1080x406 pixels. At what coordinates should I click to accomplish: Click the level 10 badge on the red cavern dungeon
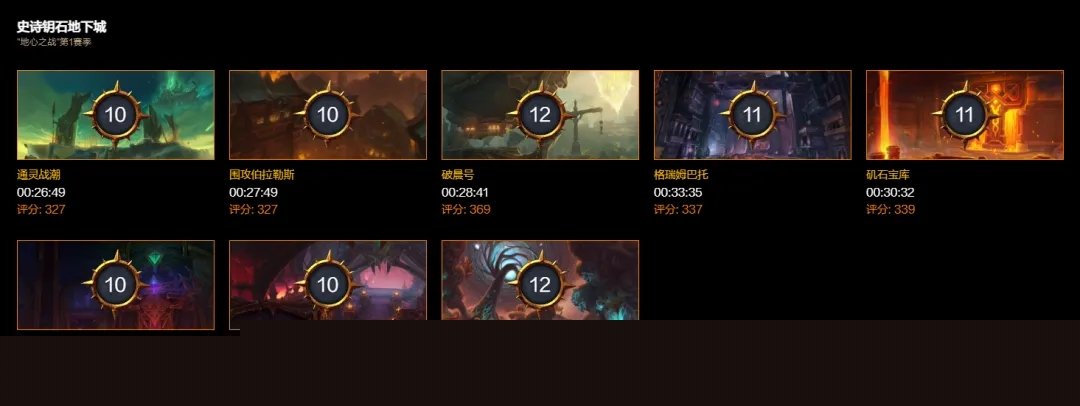(328, 284)
